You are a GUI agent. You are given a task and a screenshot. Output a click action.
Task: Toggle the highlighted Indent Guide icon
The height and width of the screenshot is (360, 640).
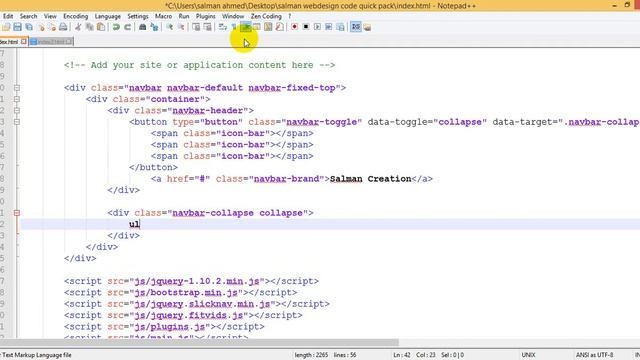click(x=245, y=27)
